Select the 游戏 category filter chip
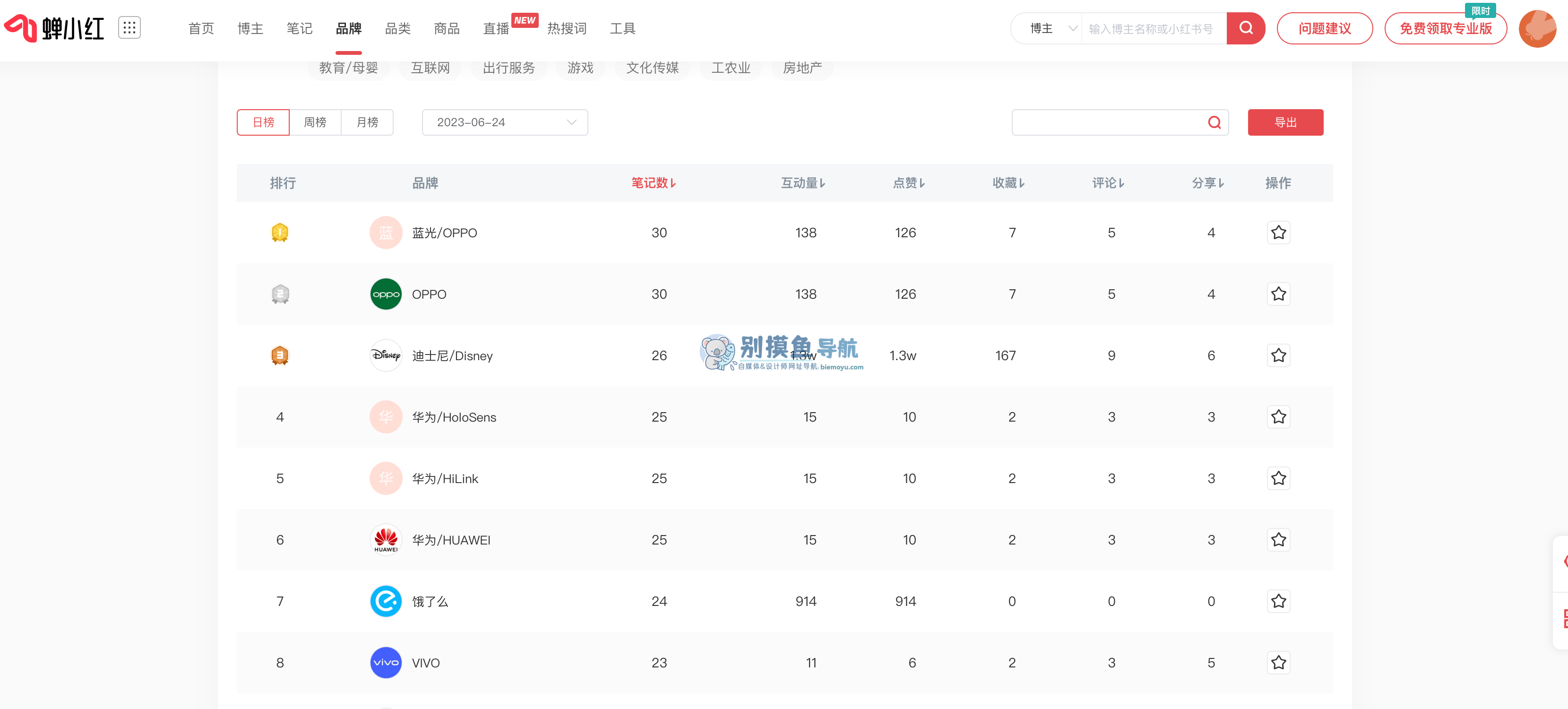 pyautogui.click(x=579, y=68)
